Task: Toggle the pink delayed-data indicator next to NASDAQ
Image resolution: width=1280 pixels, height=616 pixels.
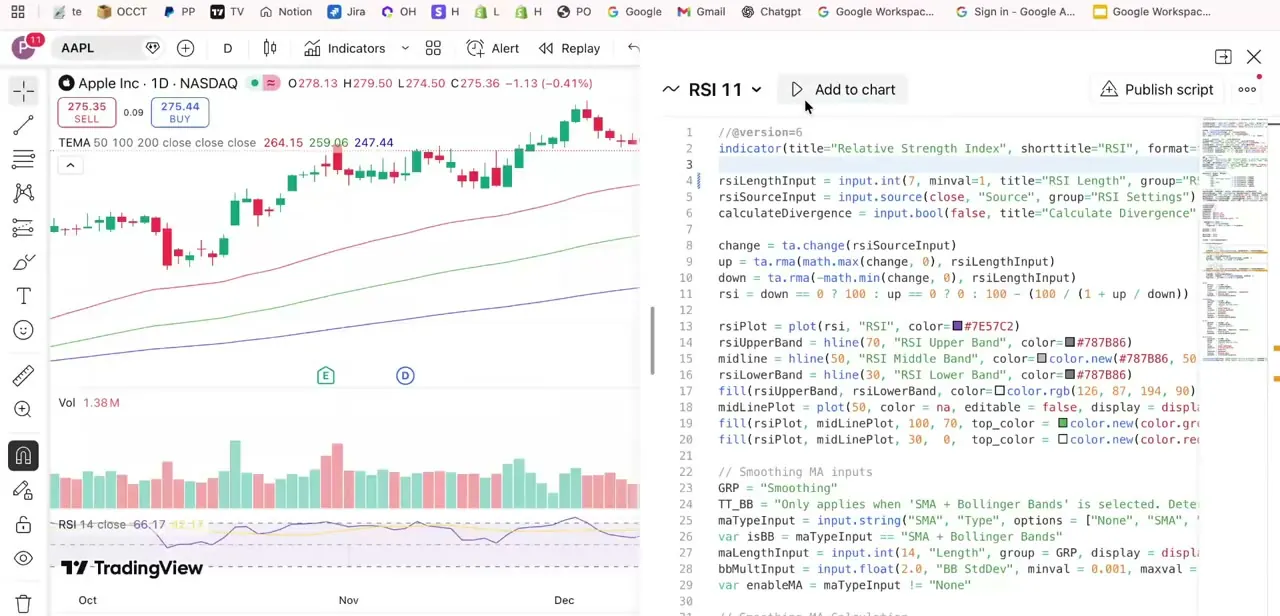Action: [271, 83]
